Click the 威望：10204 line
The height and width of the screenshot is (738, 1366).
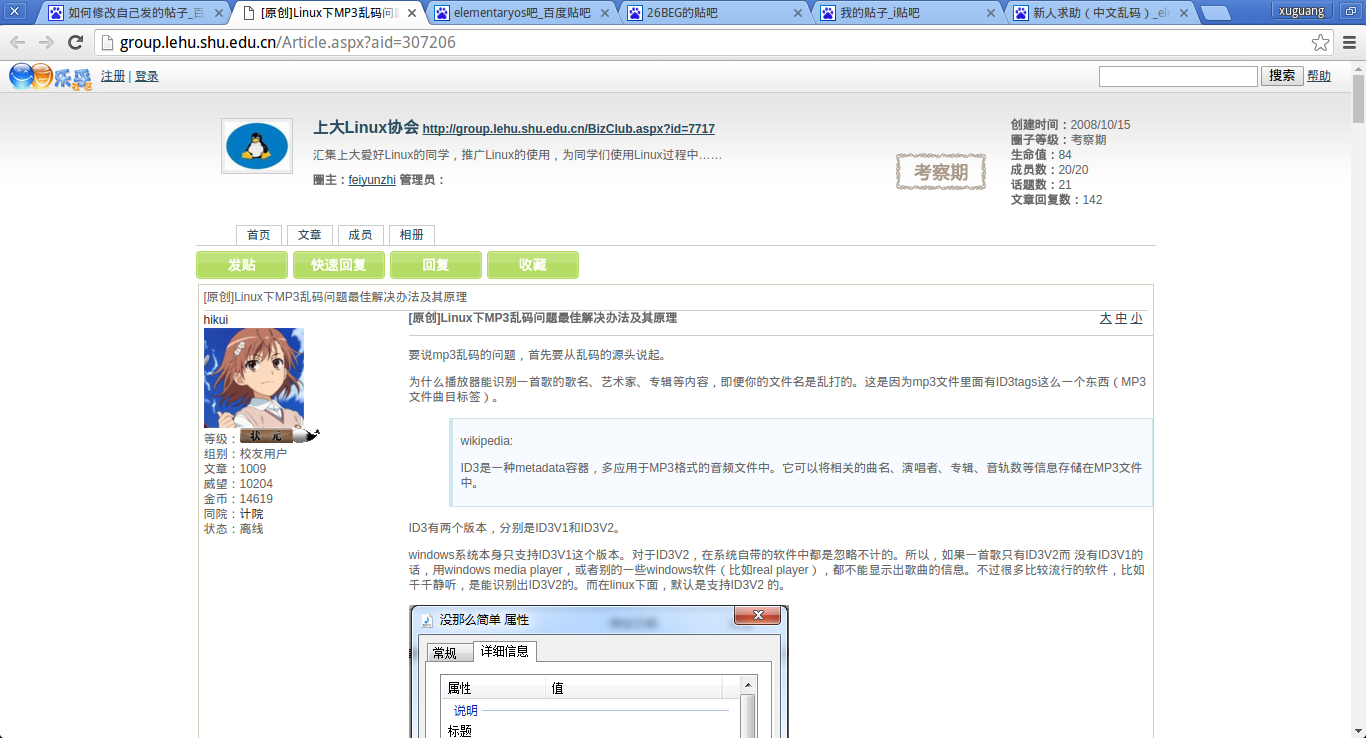coord(238,484)
